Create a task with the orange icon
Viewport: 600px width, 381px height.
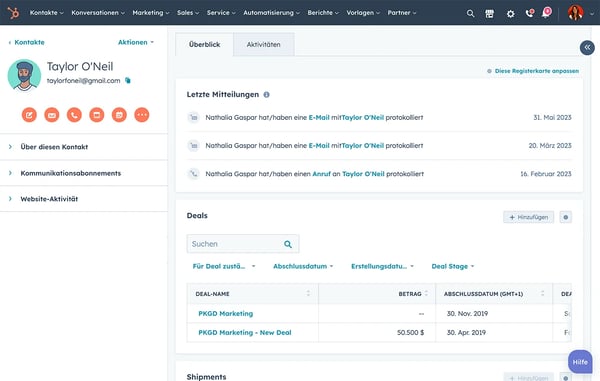[x=97, y=115]
